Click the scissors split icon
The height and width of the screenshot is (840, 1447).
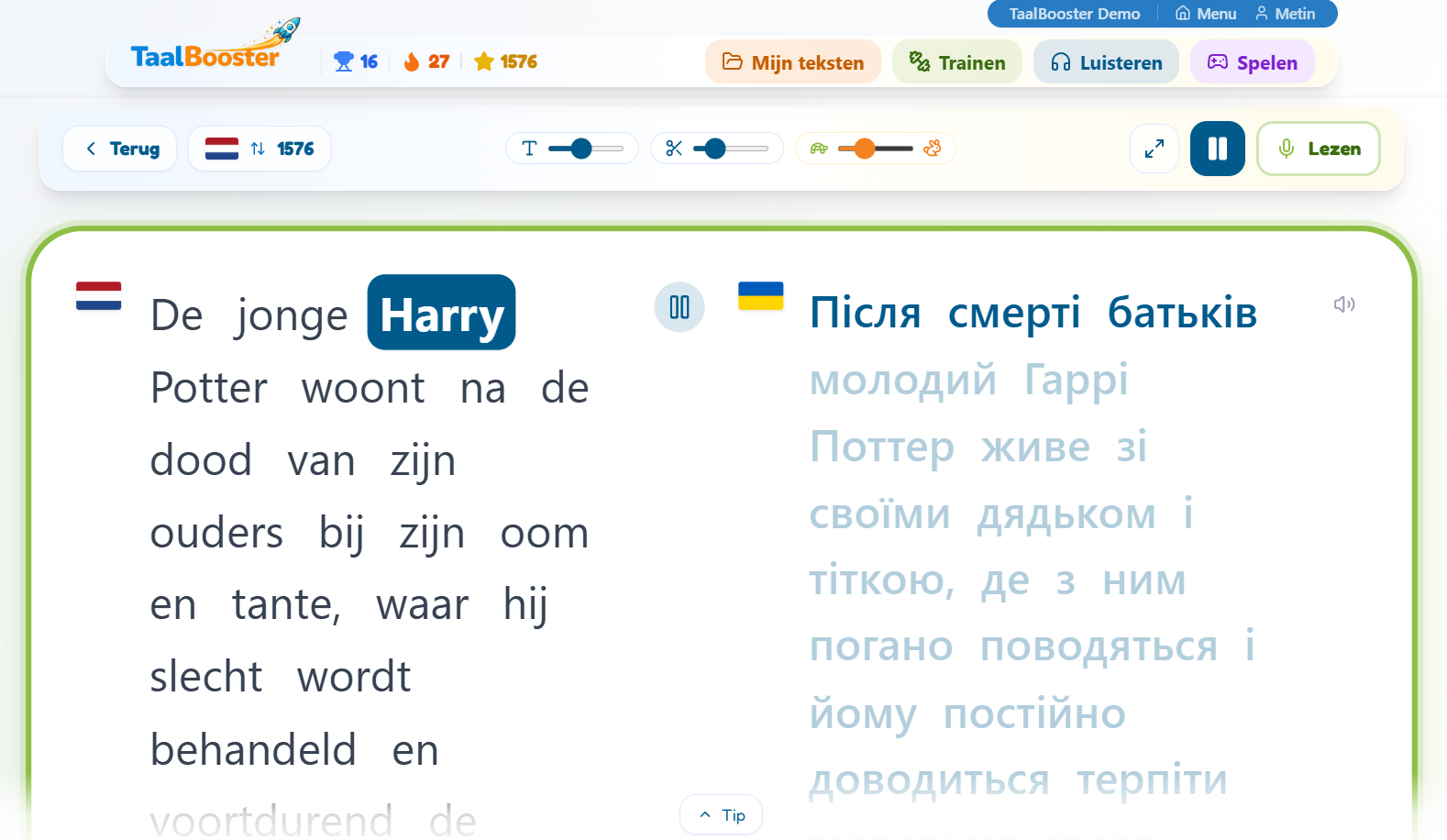674,149
